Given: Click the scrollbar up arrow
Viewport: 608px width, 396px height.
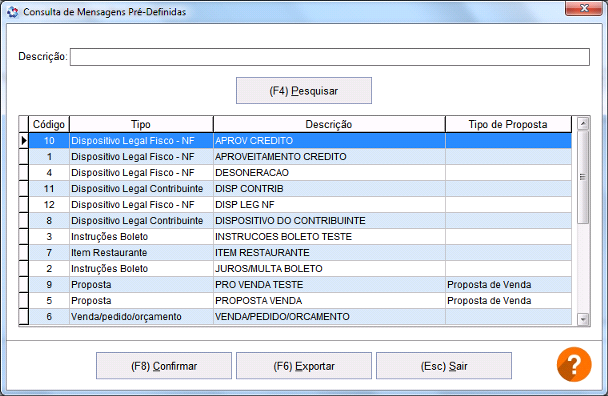Looking at the screenshot, I should (x=583, y=124).
